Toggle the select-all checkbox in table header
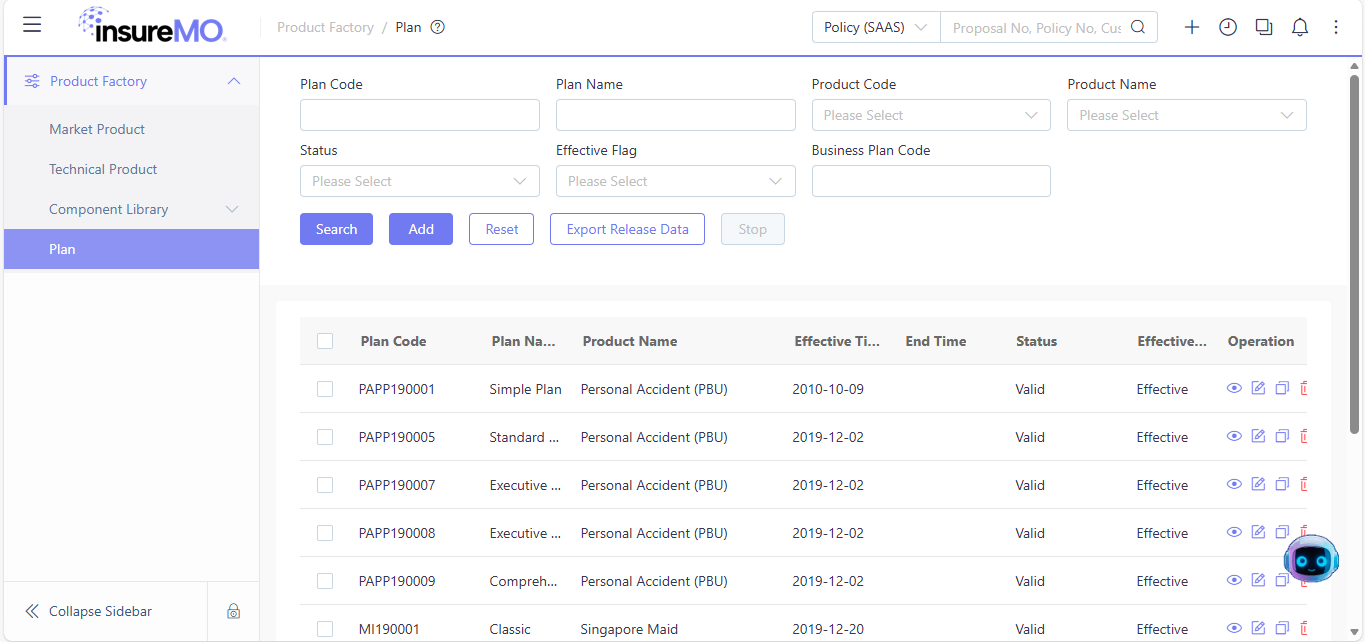This screenshot has height=642, width=1365. [x=325, y=341]
